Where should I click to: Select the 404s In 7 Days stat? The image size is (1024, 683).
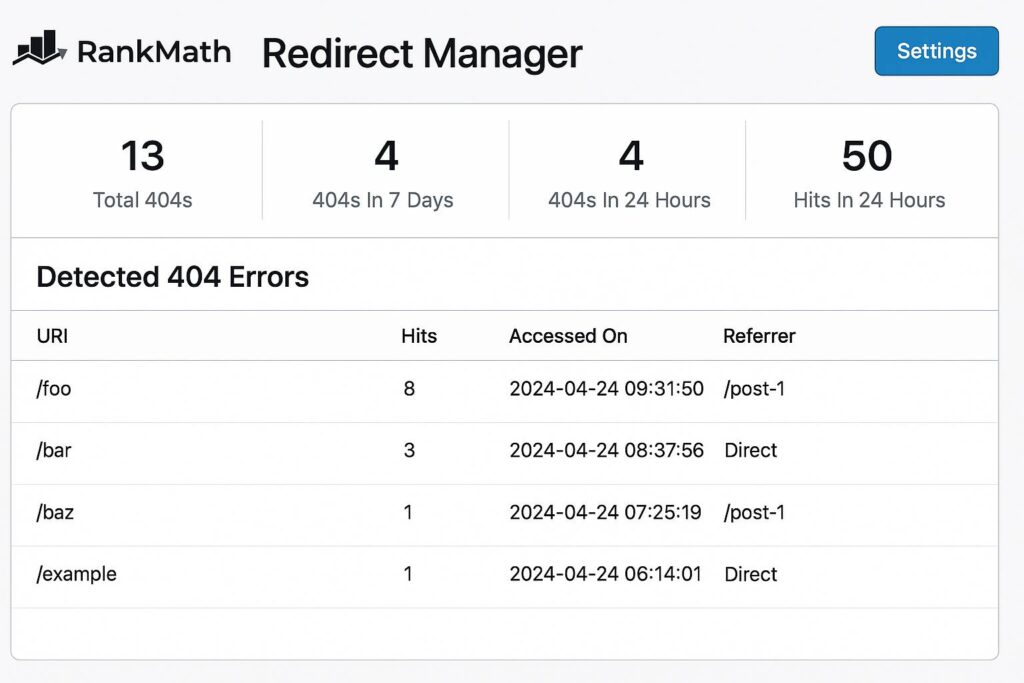click(383, 172)
